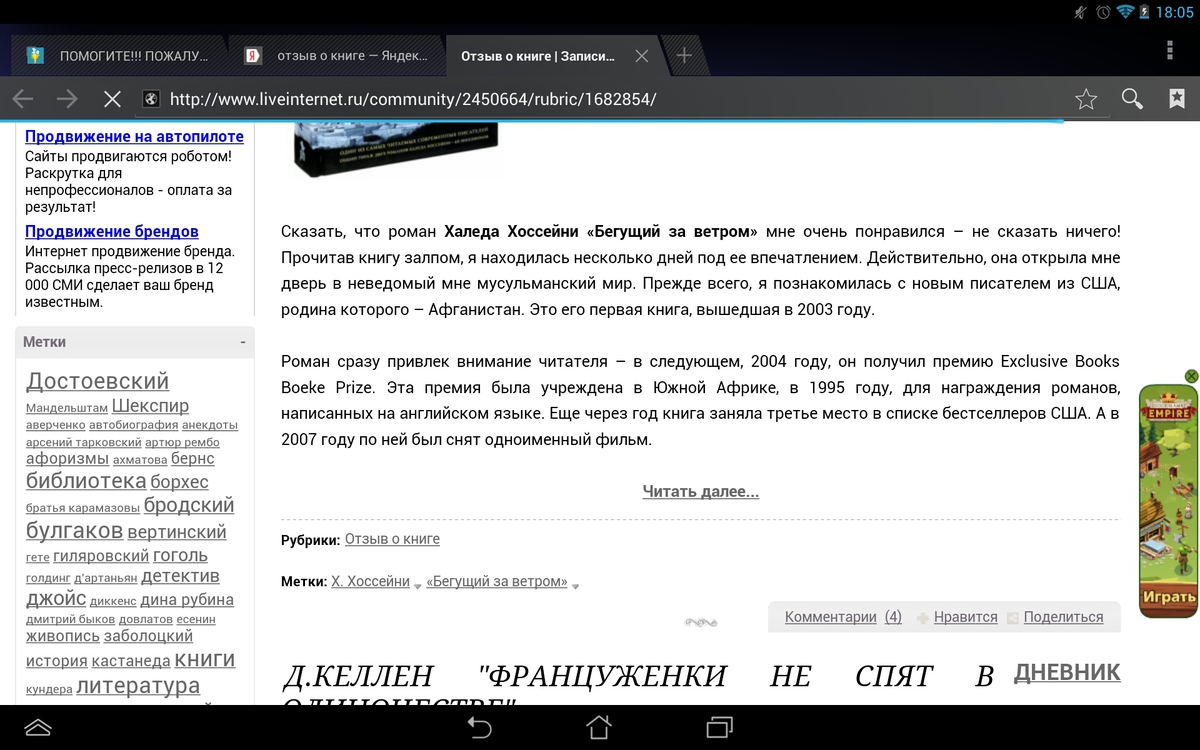Open search with the magnifier icon
The height and width of the screenshot is (750, 1200).
pos(1132,98)
